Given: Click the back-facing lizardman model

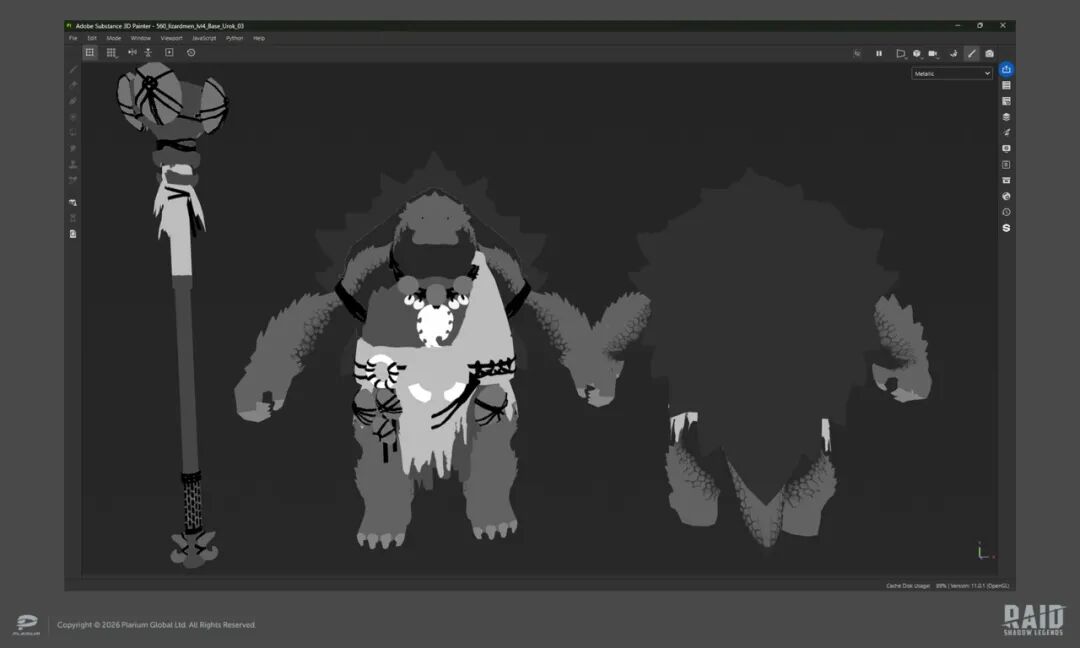Looking at the screenshot, I should tap(765, 358).
